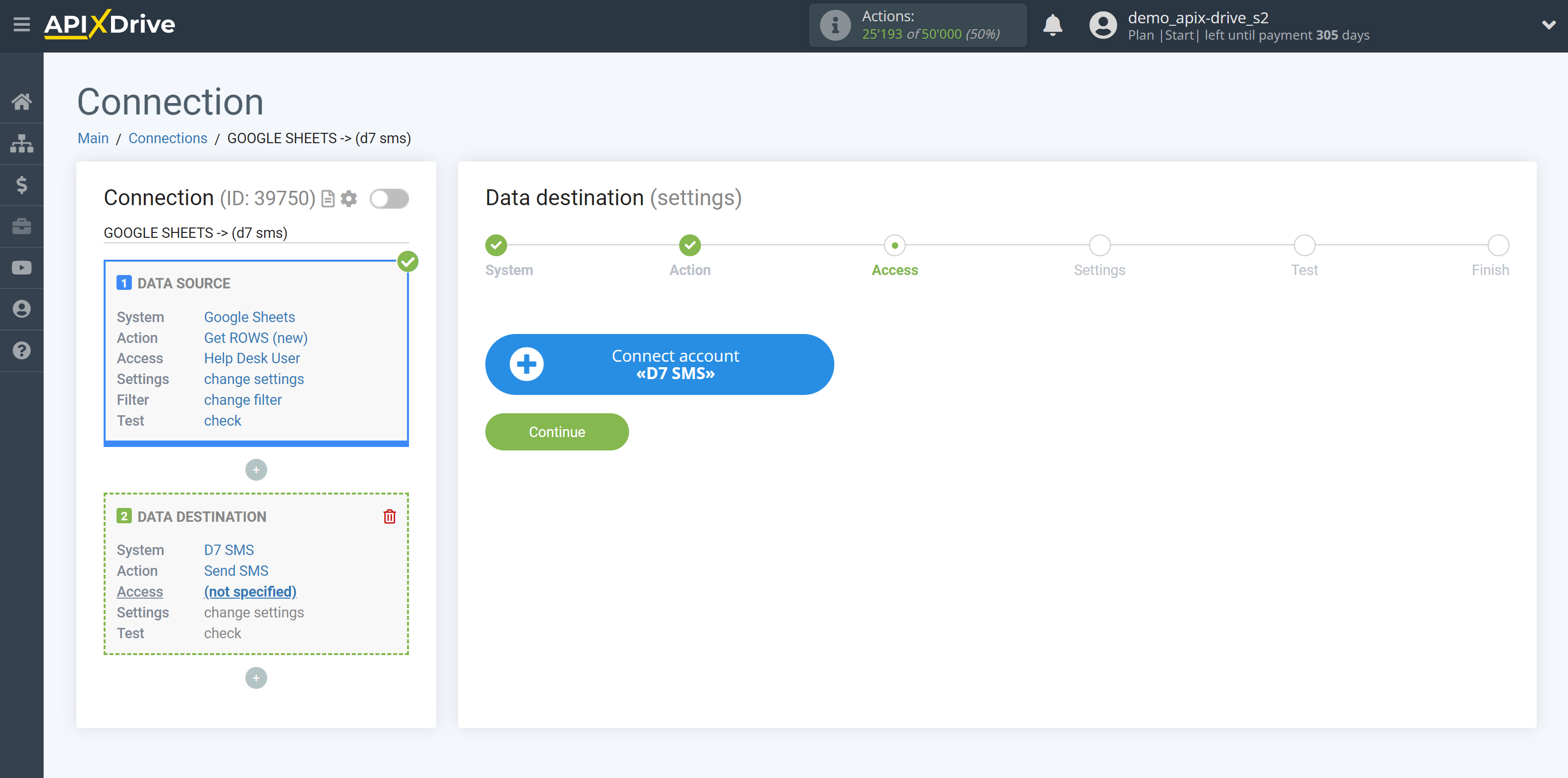Click the Continue button
The width and height of the screenshot is (1568, 778).
(x=557, y=432)
